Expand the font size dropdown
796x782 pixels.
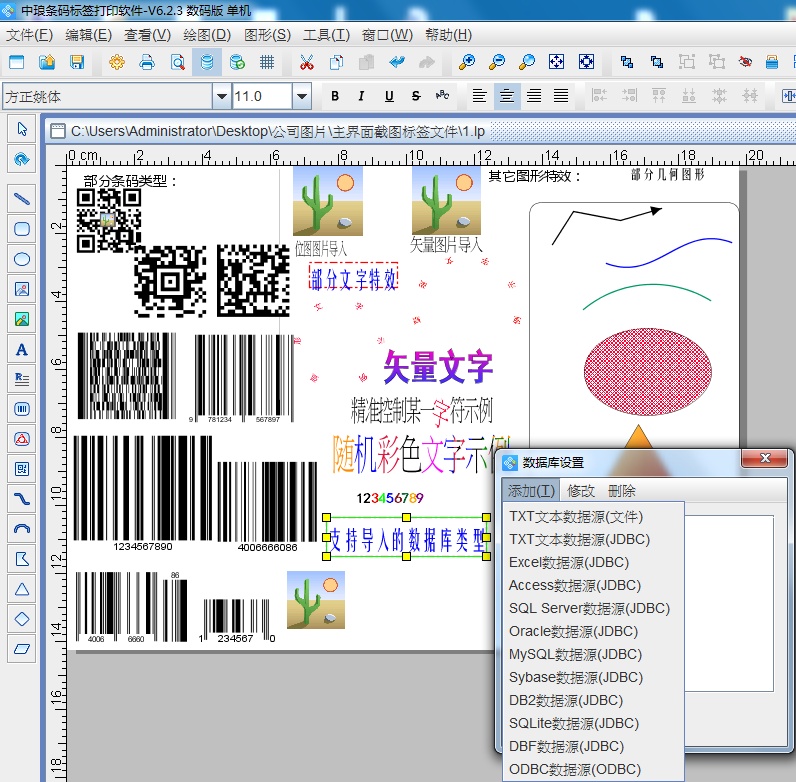(302, 97)
